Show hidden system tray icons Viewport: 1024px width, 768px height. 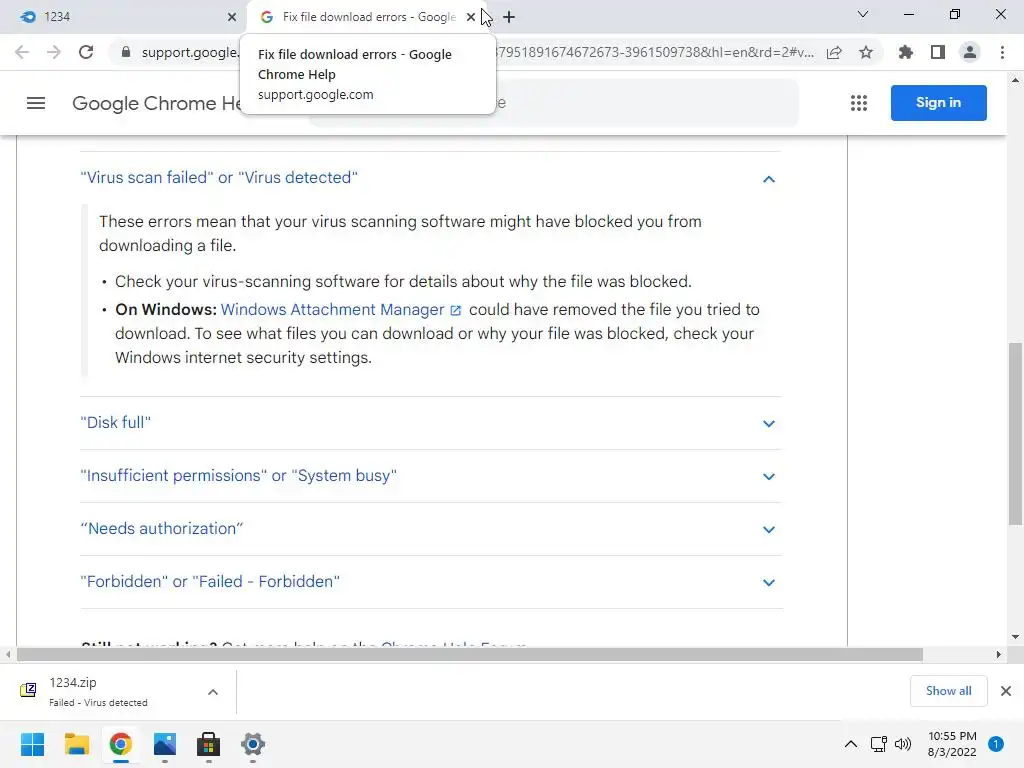tap(851, 744)
